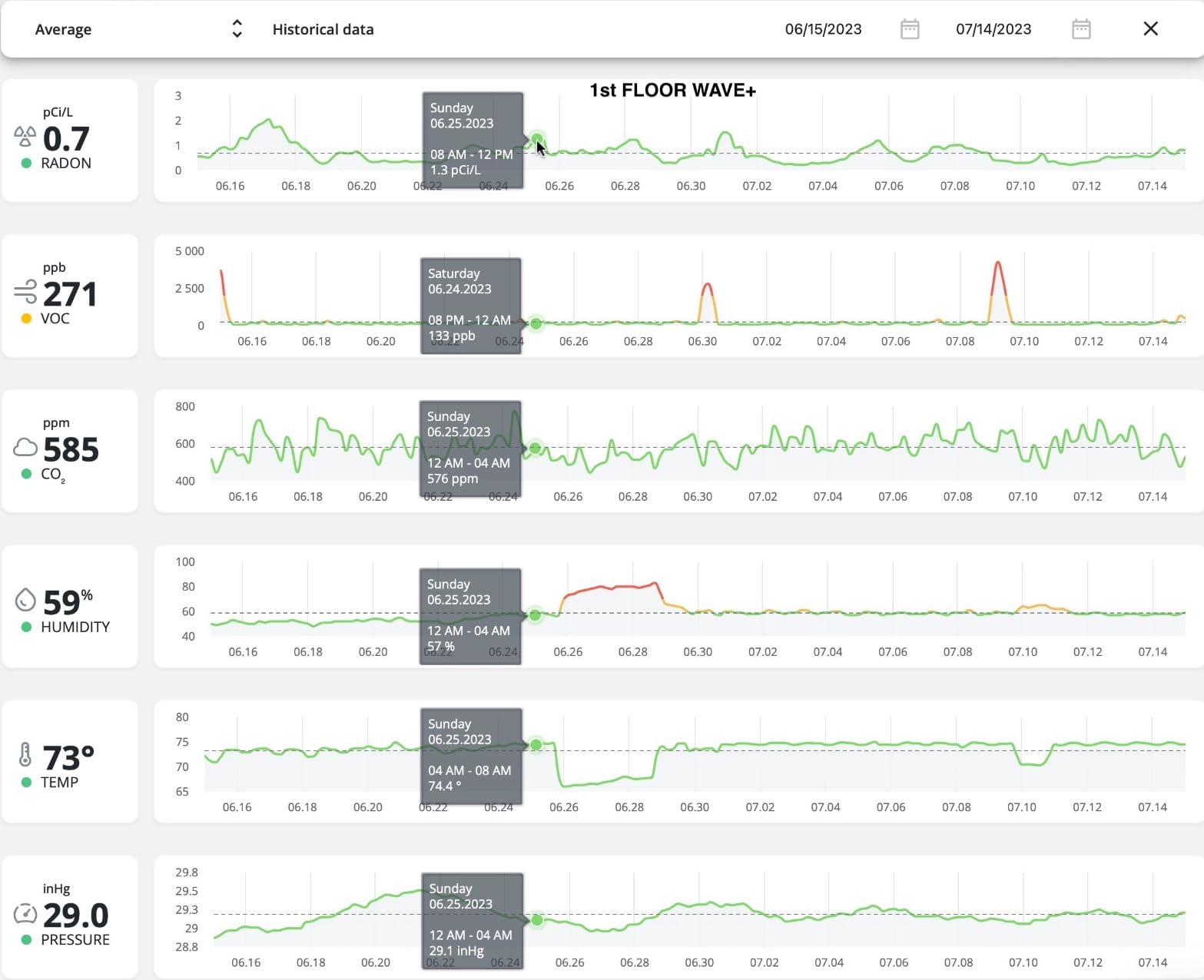Click the CO2 cloud icon

(25, 448)
